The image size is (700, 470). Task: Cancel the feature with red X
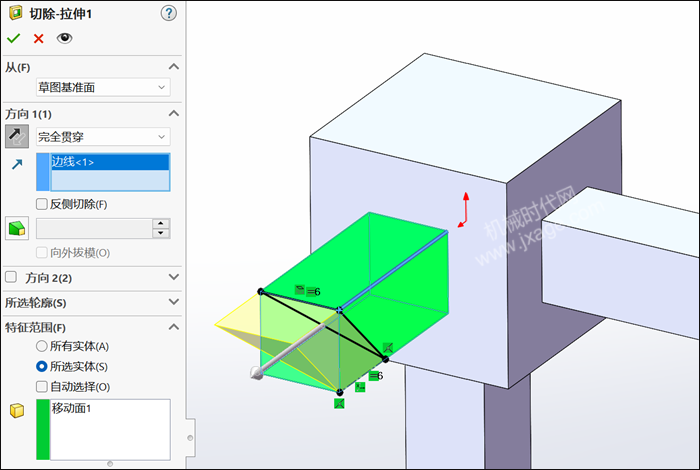39,39
